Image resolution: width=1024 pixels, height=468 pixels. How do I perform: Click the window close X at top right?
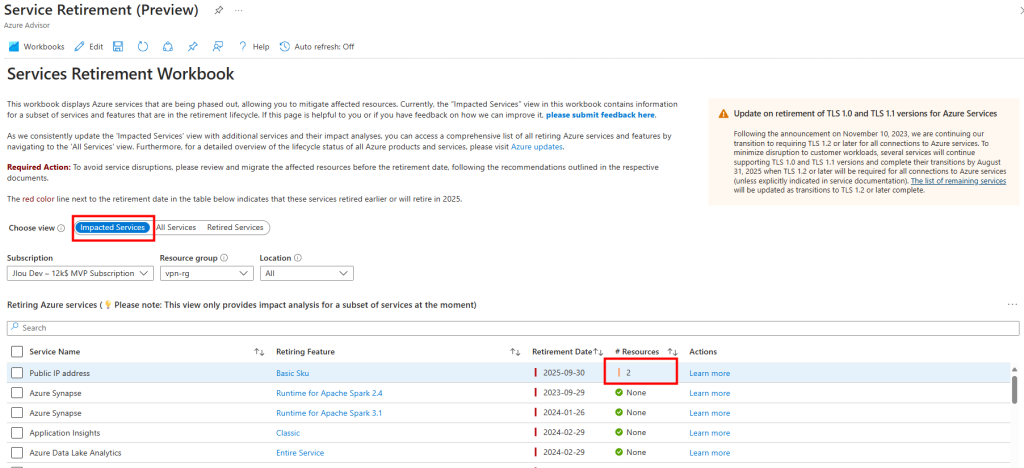[x=1021, y=9]
